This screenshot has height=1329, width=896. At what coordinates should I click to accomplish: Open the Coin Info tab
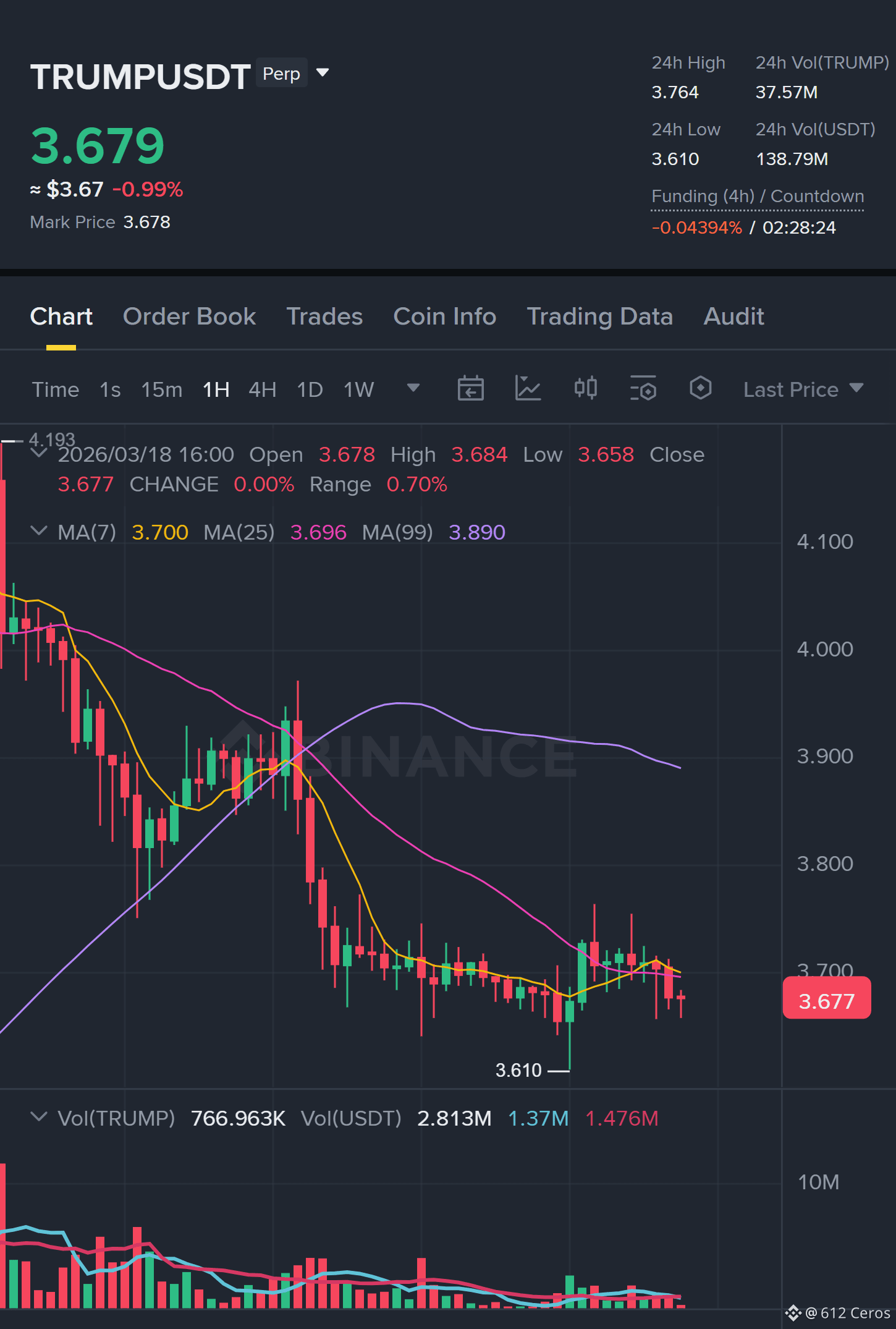click(445, 316)
